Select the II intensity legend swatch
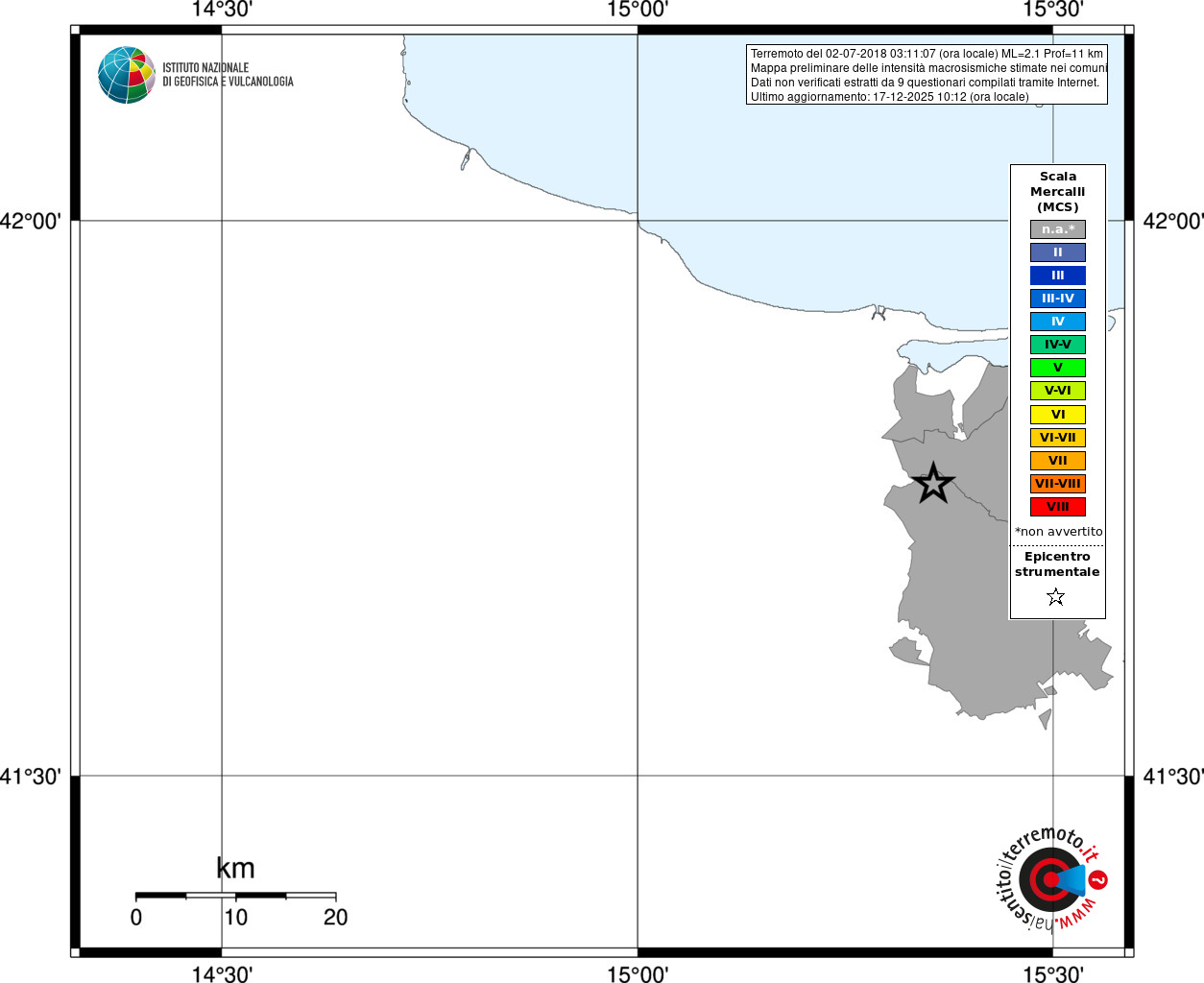This screenshot has height=983, width=1204. (x=1058, y=252)
